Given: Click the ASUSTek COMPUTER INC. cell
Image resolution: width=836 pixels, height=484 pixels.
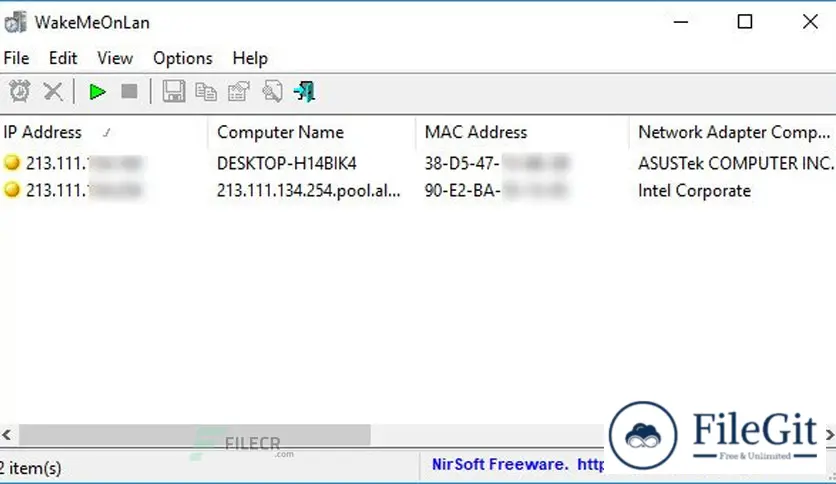Looking at the screenshot, I should [736, 163].
